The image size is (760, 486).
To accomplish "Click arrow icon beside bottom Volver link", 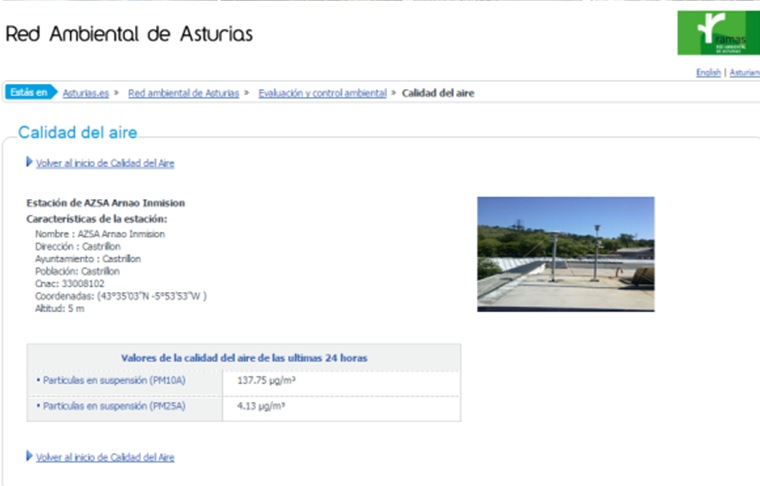I will 29,456.
